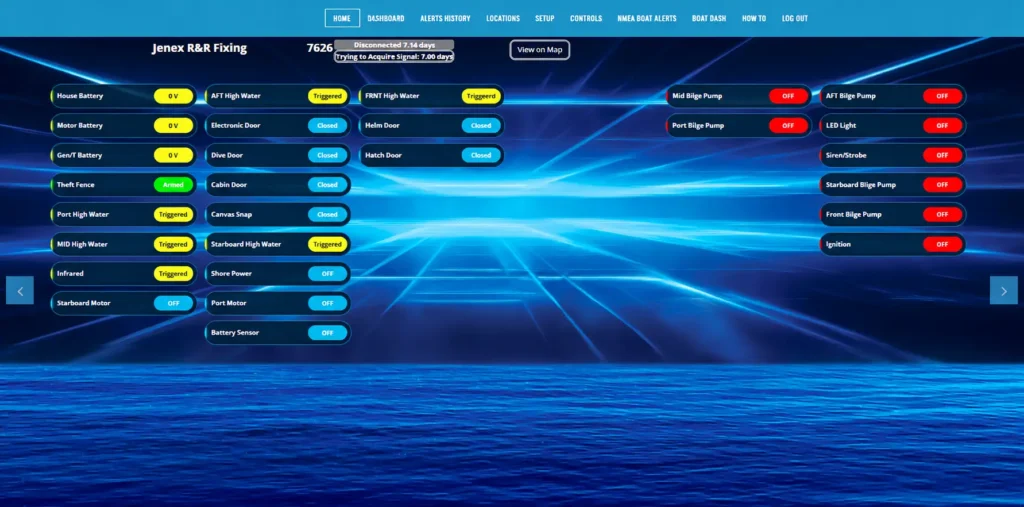The height and width of the screenshot is (507, 1024).
Task: Go to next boat with right arrow
Action: pyautogui.click(x=1004, y=291)
